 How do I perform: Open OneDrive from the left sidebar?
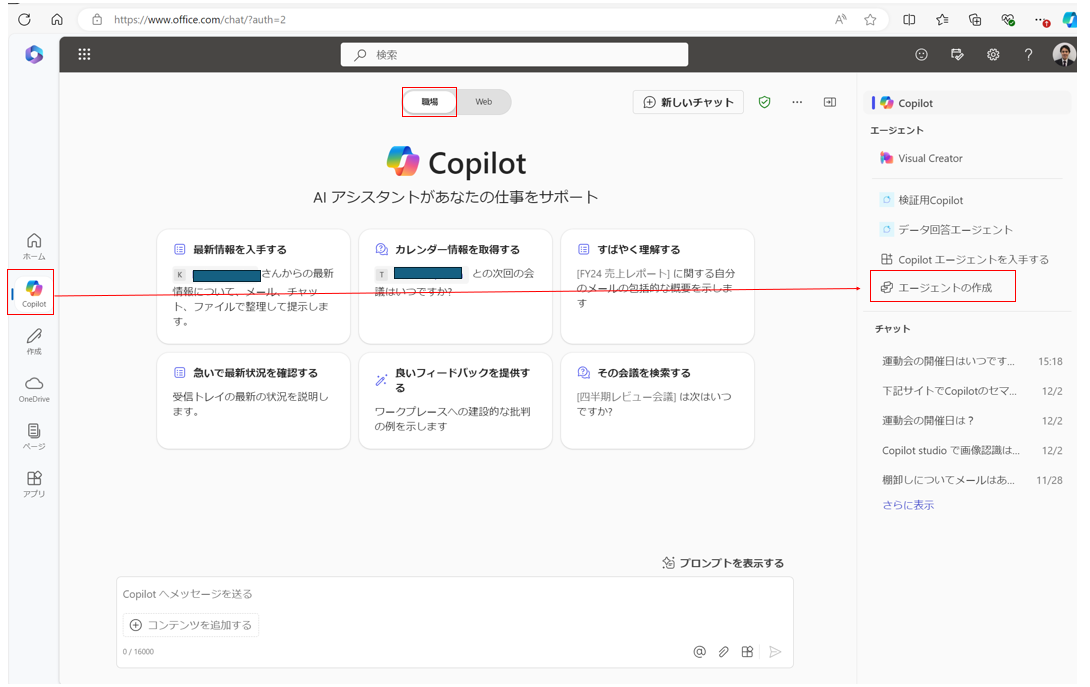34,389
